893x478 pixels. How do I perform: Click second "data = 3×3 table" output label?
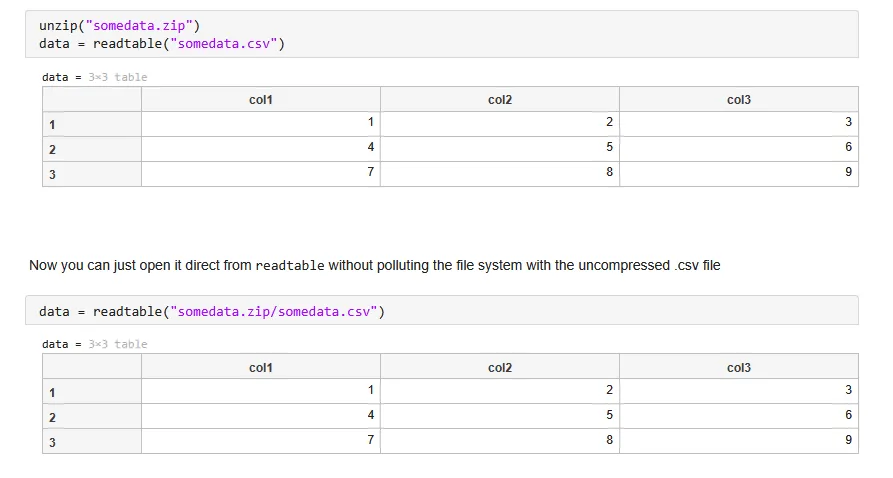(94, 344)
